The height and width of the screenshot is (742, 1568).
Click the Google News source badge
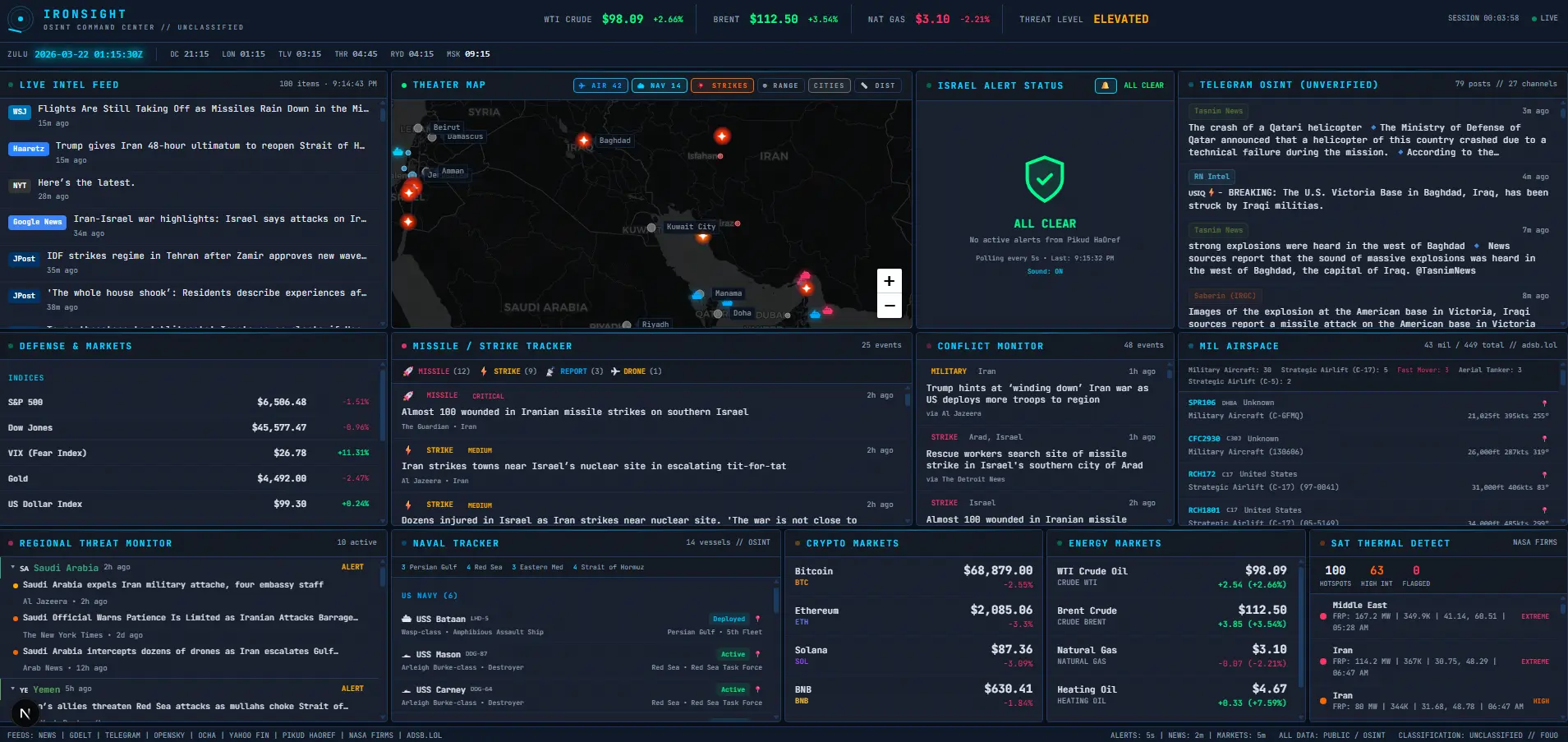(38, 222)
